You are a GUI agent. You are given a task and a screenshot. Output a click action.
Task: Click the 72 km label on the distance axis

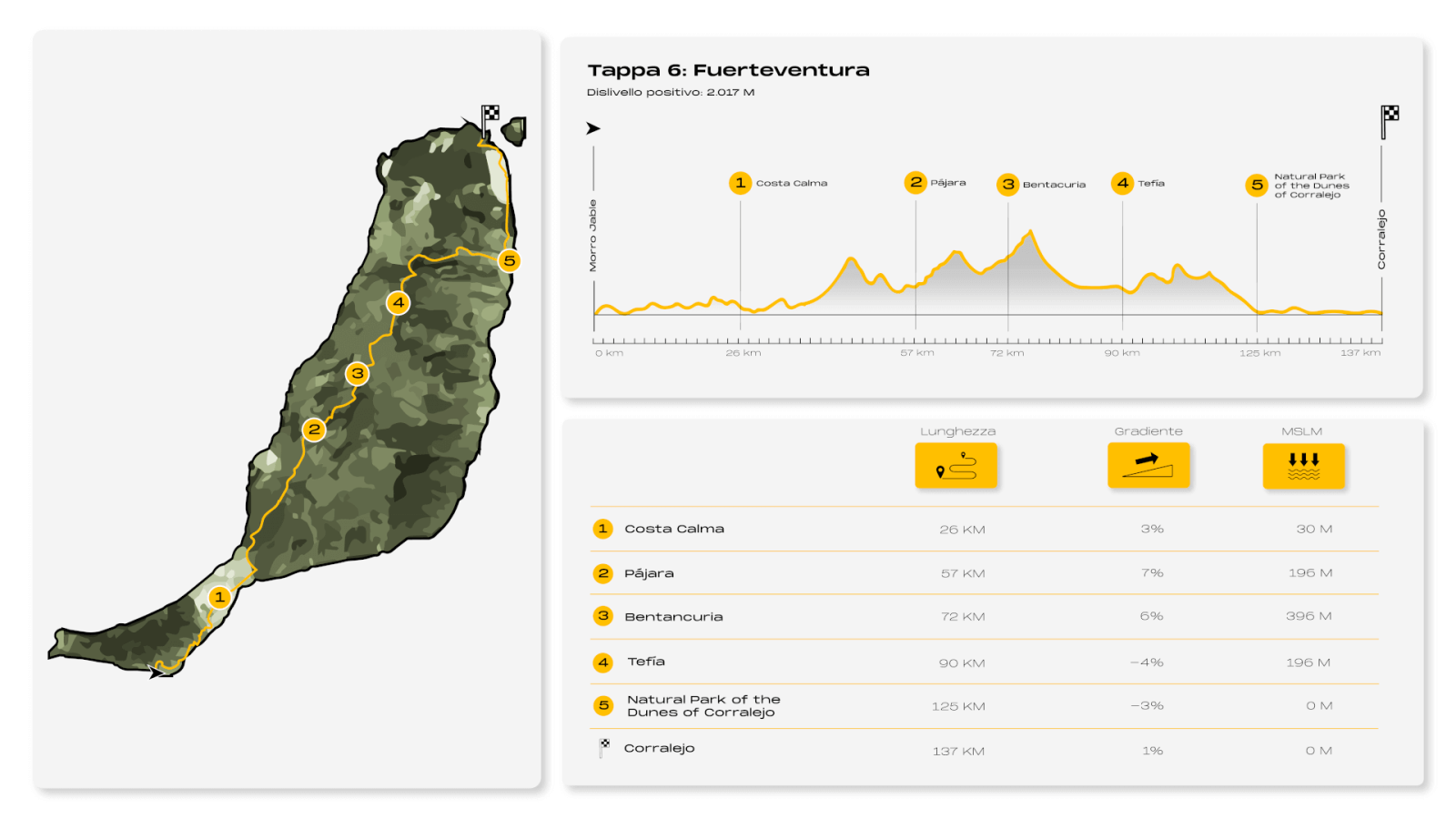1006,353
